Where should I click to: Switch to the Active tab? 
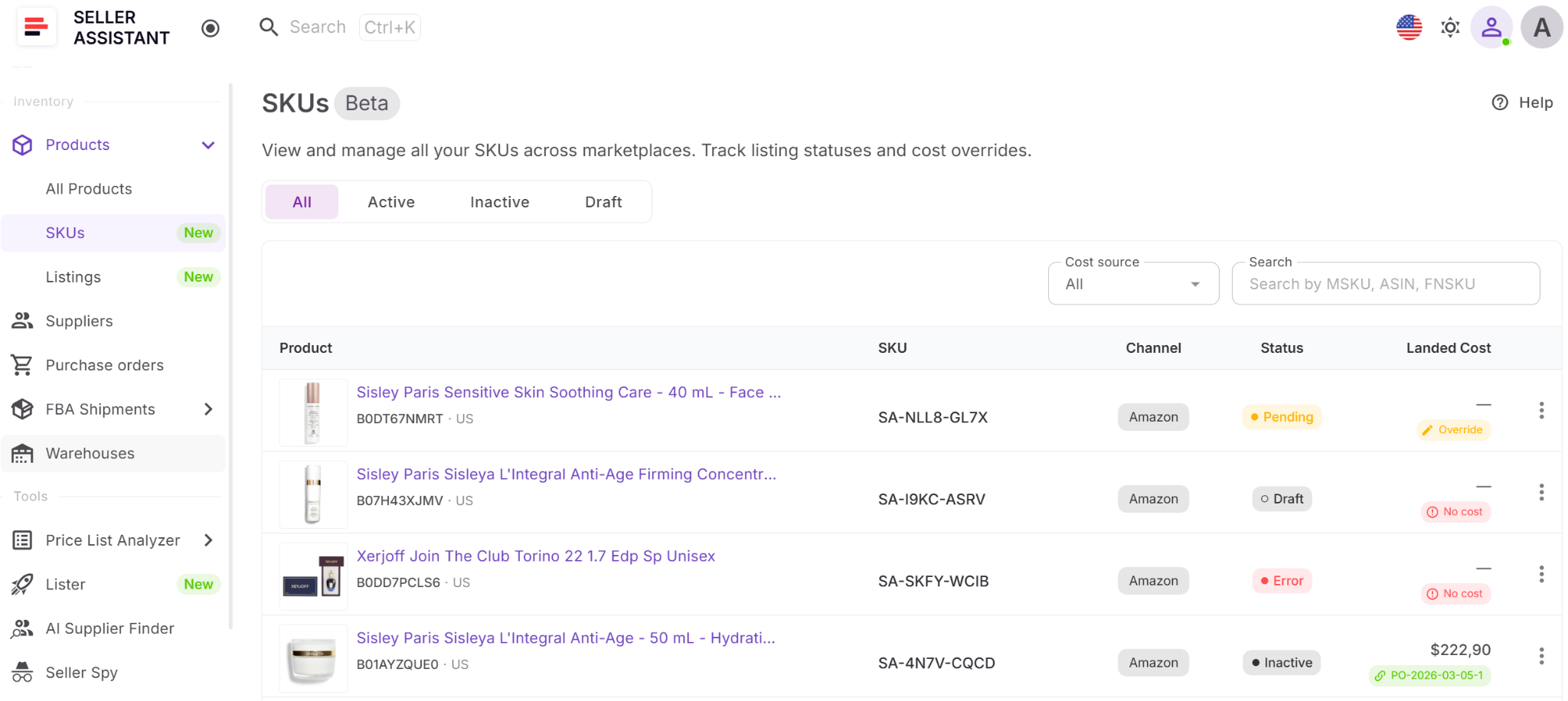pos(391,202)
